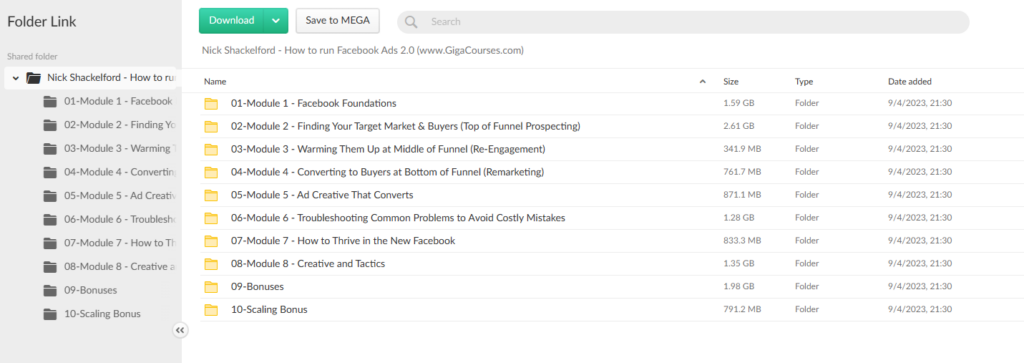Click the yellow folder icon for 04-Module 4

211,172
